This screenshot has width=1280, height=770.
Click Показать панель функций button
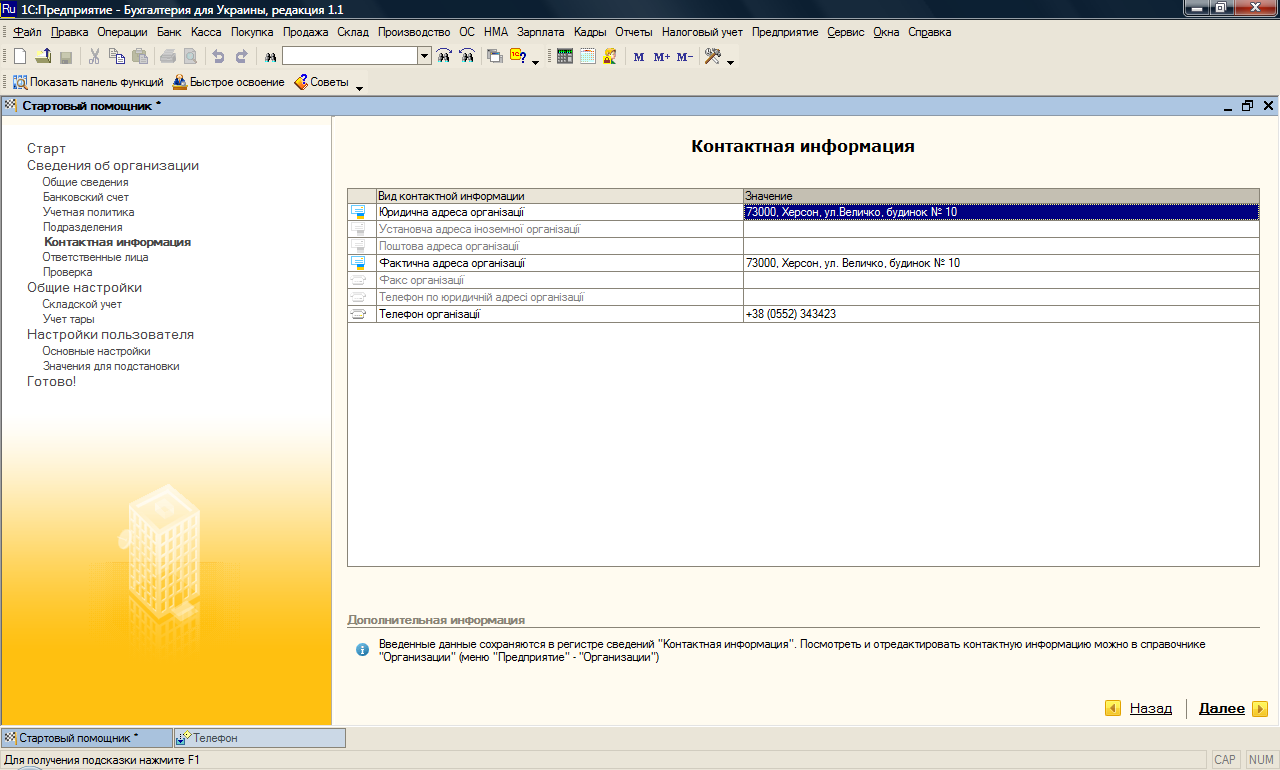88,82
